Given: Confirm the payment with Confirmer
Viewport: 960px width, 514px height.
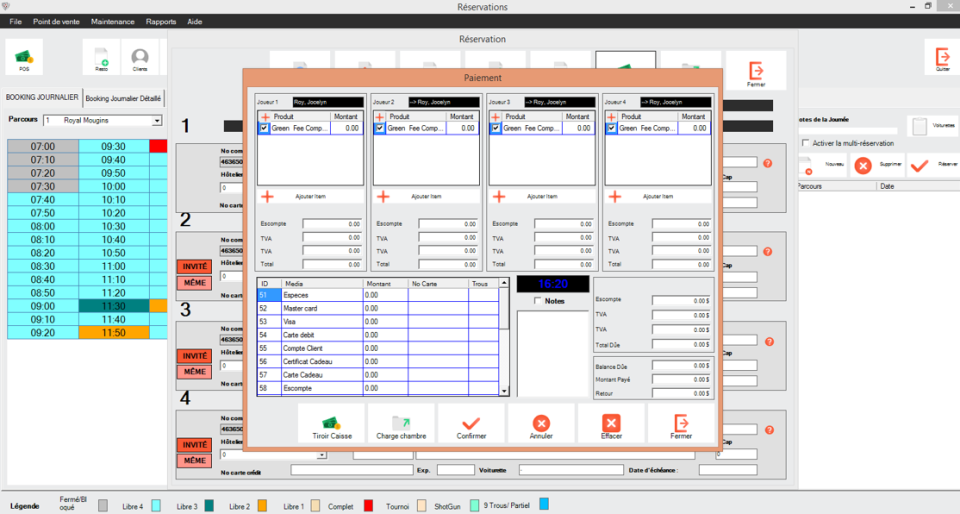Looking at the screenshot, I should point(471,425).
